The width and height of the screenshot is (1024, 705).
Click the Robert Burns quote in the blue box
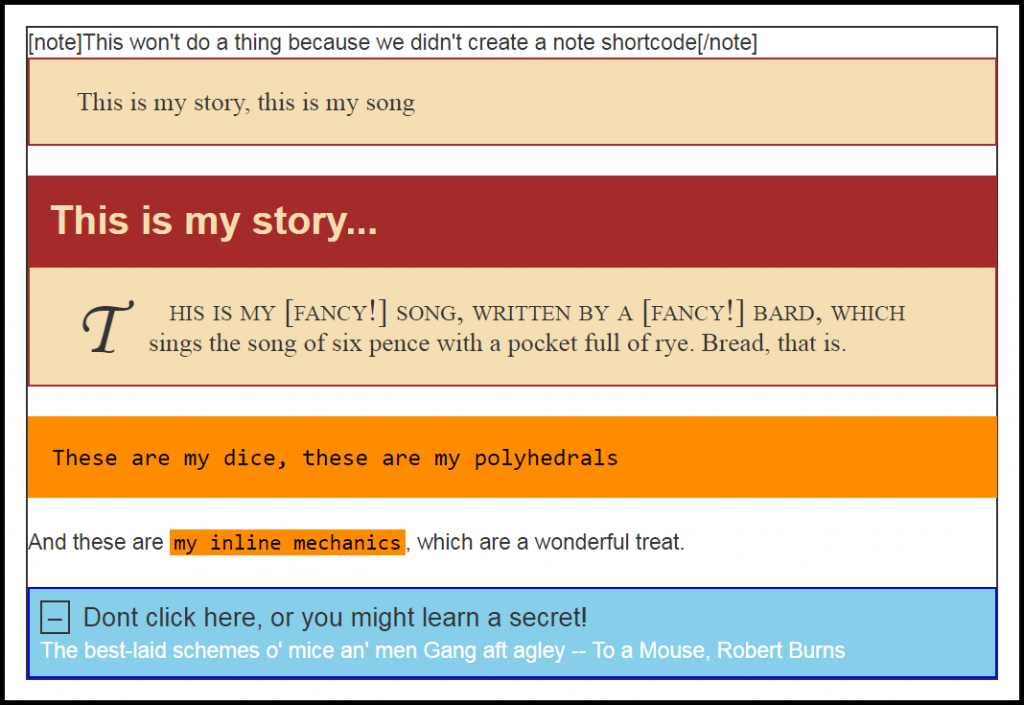(443, 650)
